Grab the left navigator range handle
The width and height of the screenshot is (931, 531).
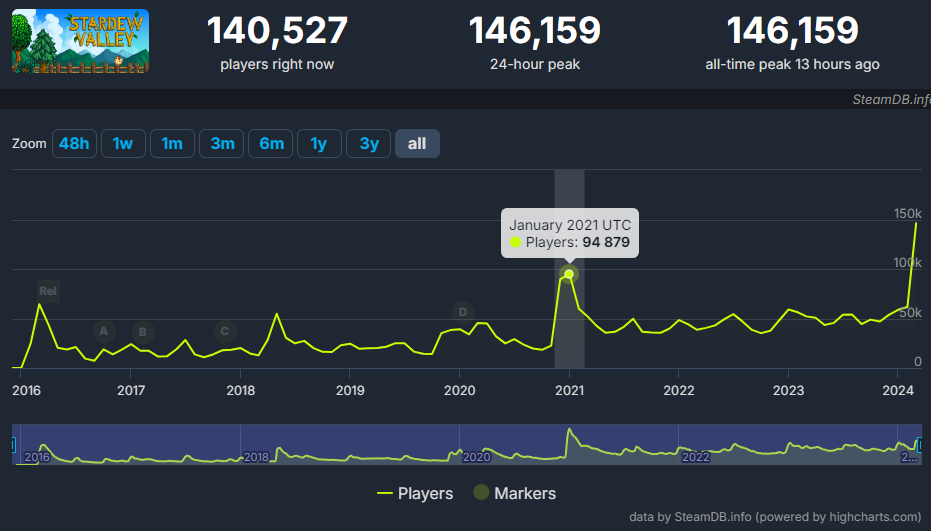[14, 444]
